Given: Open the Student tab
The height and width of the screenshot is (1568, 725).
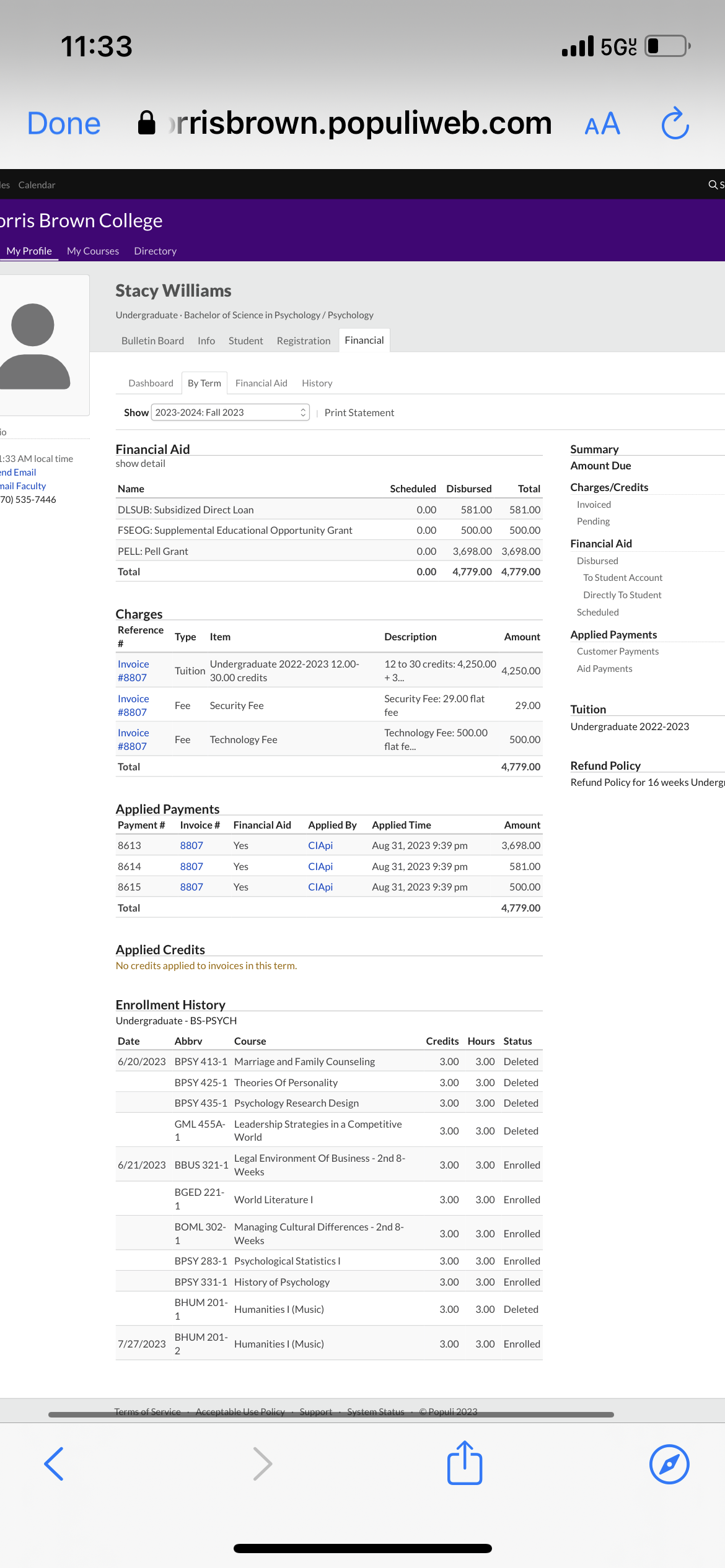Looking at the screenshot, I should coord(246,341).
